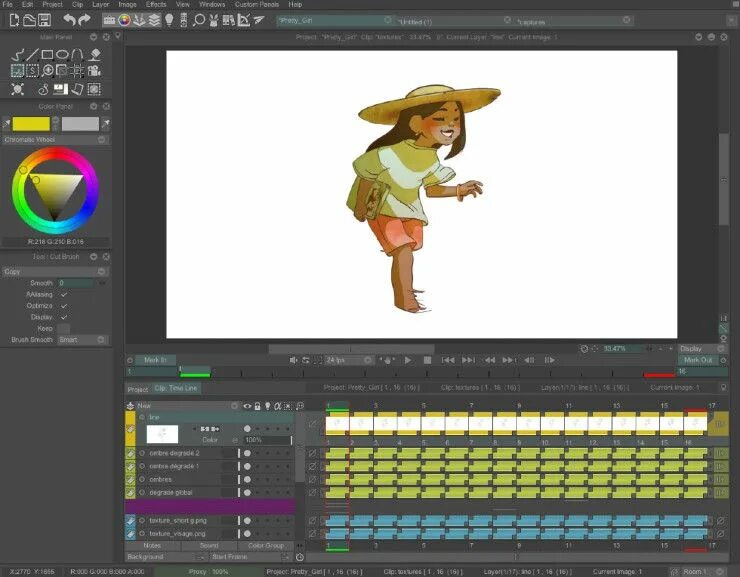Select the camera tool in Main Panel
This screenshot has width=740, height=577.
coord(94,71)
